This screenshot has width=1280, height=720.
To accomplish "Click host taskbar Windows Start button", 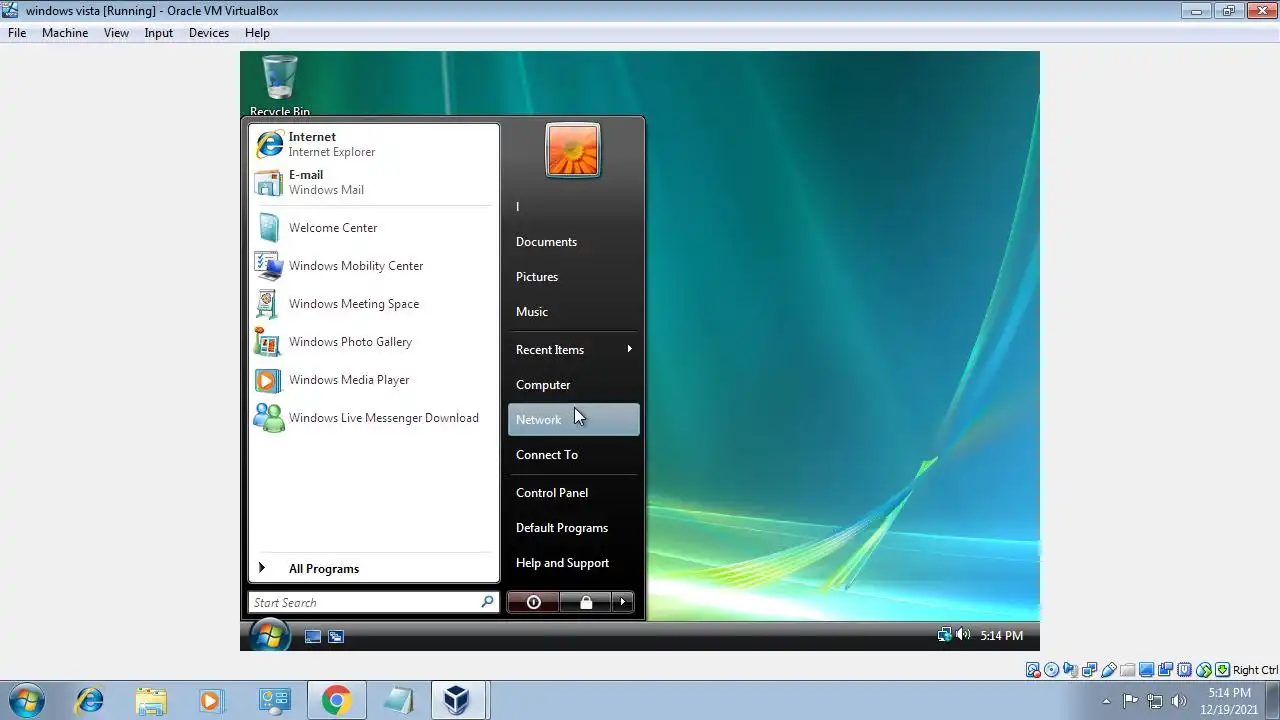I will [x=26, y=700].
